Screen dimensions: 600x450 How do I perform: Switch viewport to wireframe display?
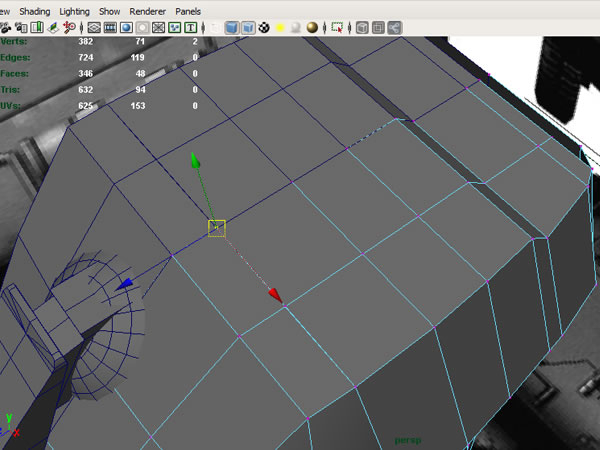point(212,28)
